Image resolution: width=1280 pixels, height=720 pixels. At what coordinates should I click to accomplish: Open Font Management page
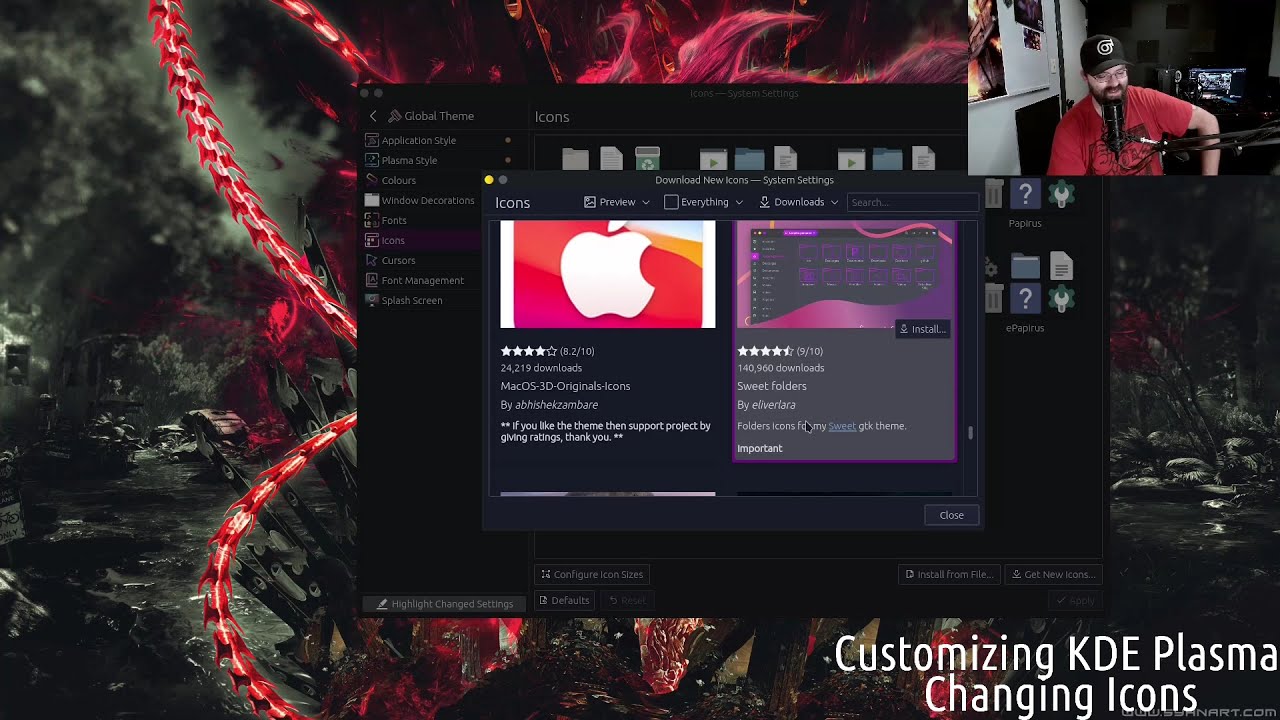(422, 280)
